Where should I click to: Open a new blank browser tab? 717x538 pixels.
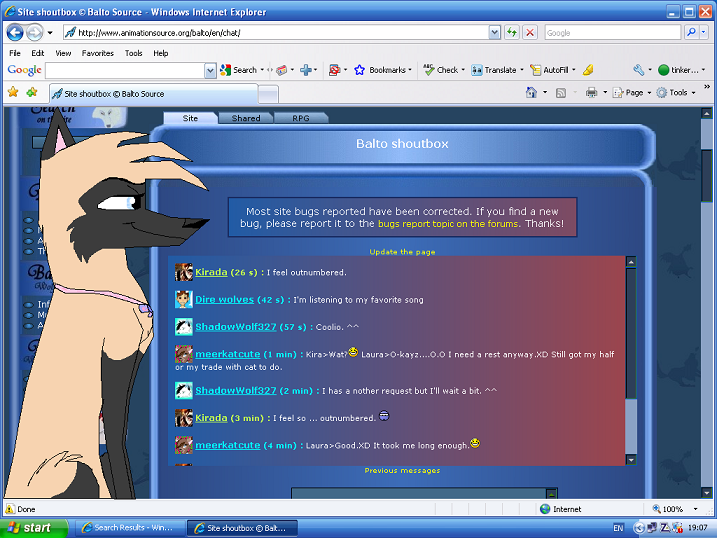268,95
